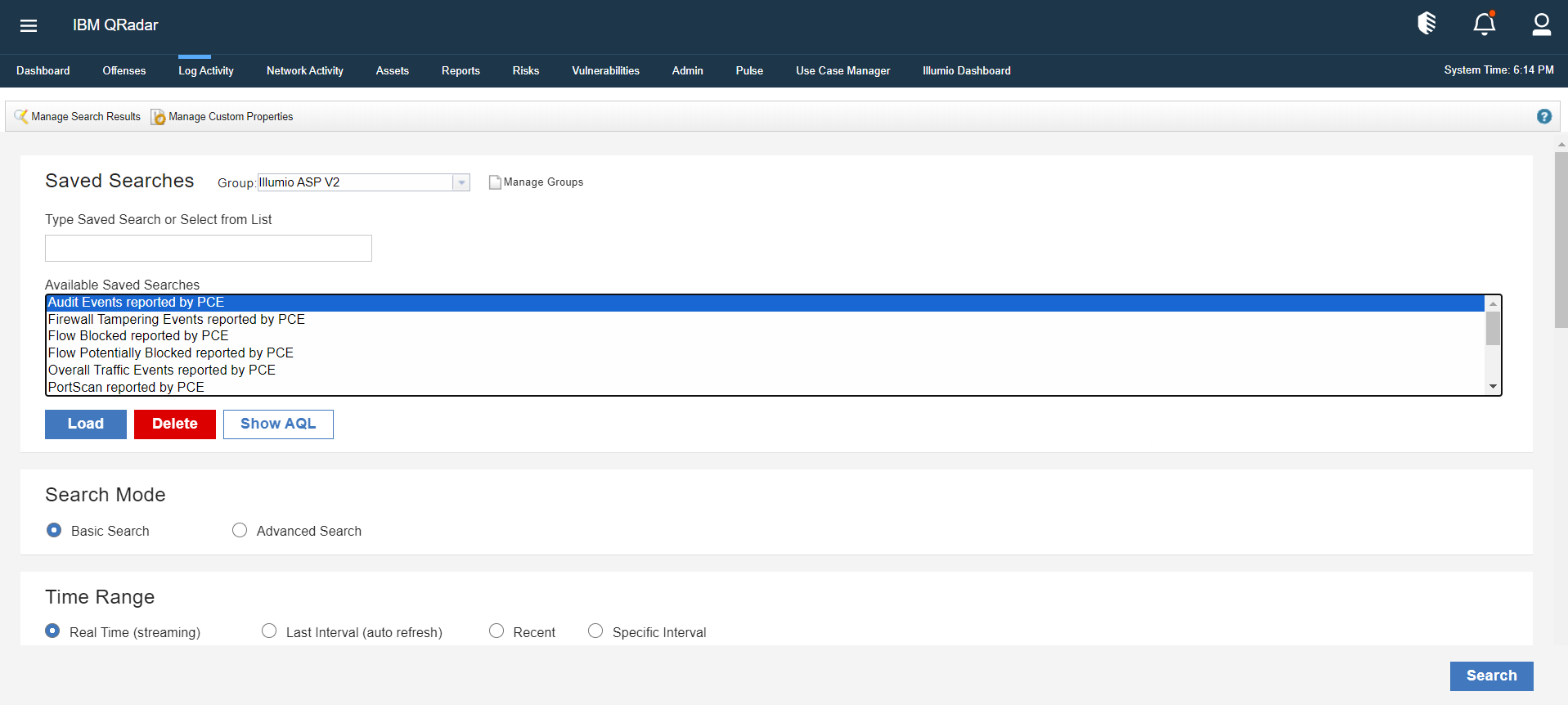Open the Network Activity tab

coord(305,71)
